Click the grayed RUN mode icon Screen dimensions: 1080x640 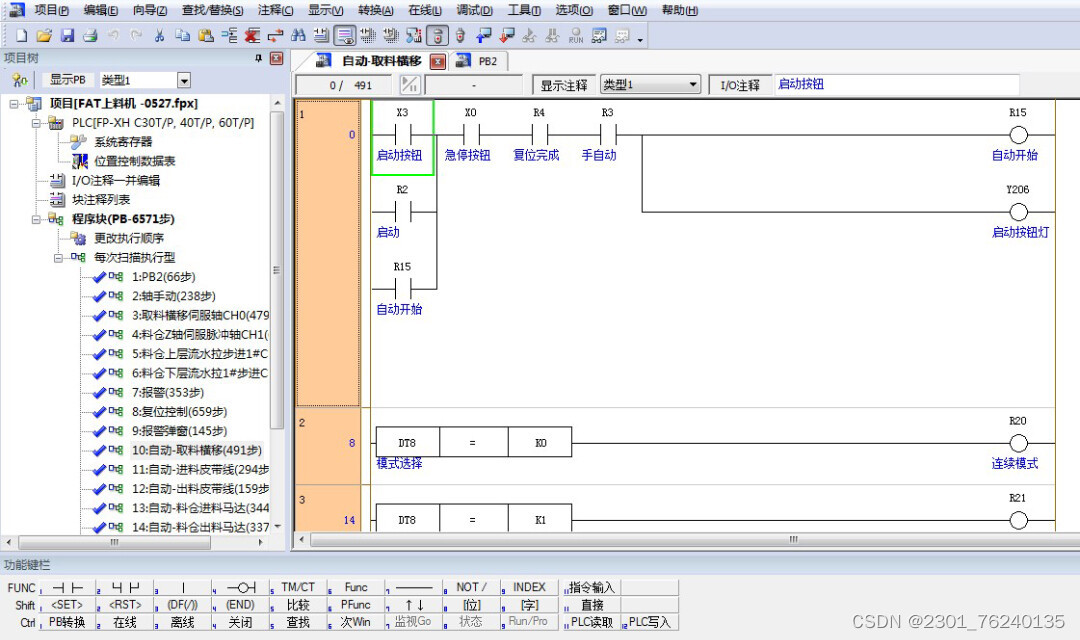[x=576, y=35]
